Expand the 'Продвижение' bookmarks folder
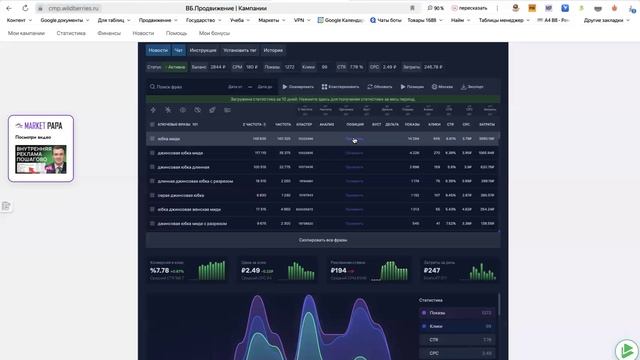The height and width of the screenshot is (360, 640). 158,20
